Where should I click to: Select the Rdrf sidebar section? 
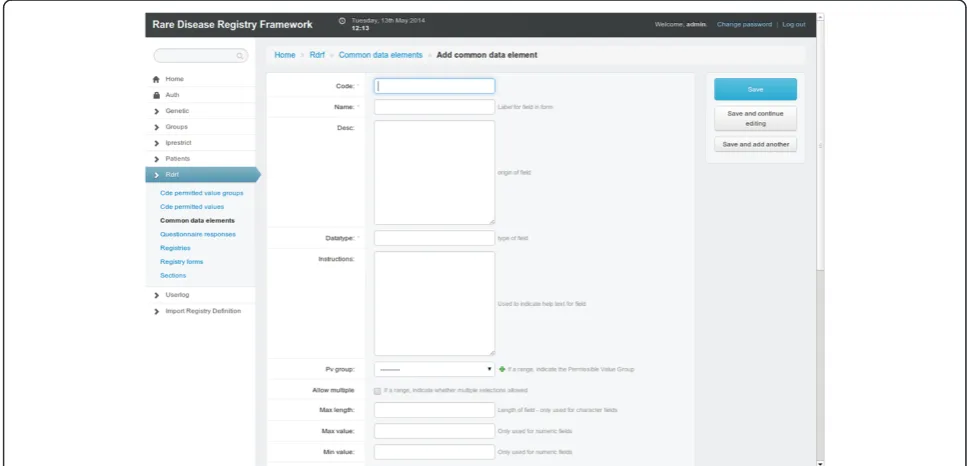[203, 175]
